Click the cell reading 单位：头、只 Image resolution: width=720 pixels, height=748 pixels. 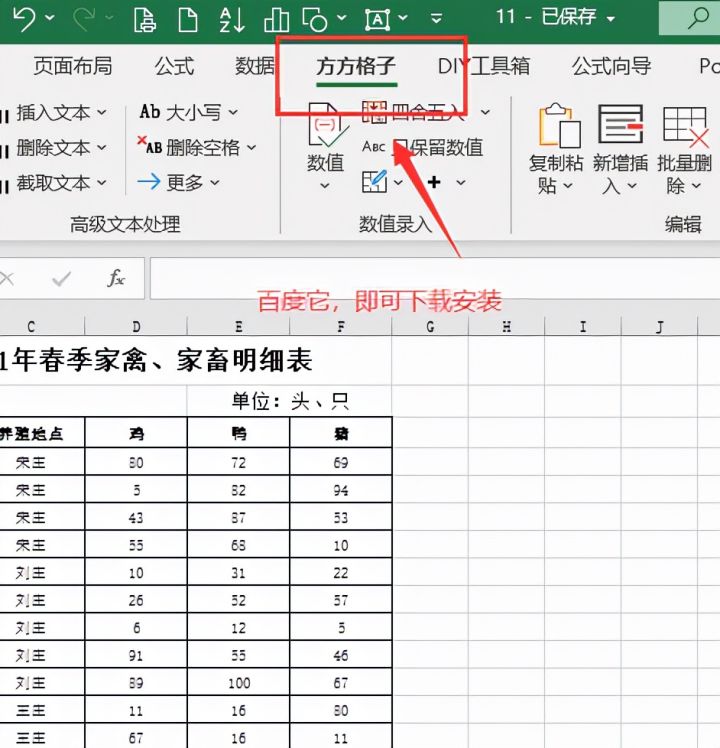(290, 401)
